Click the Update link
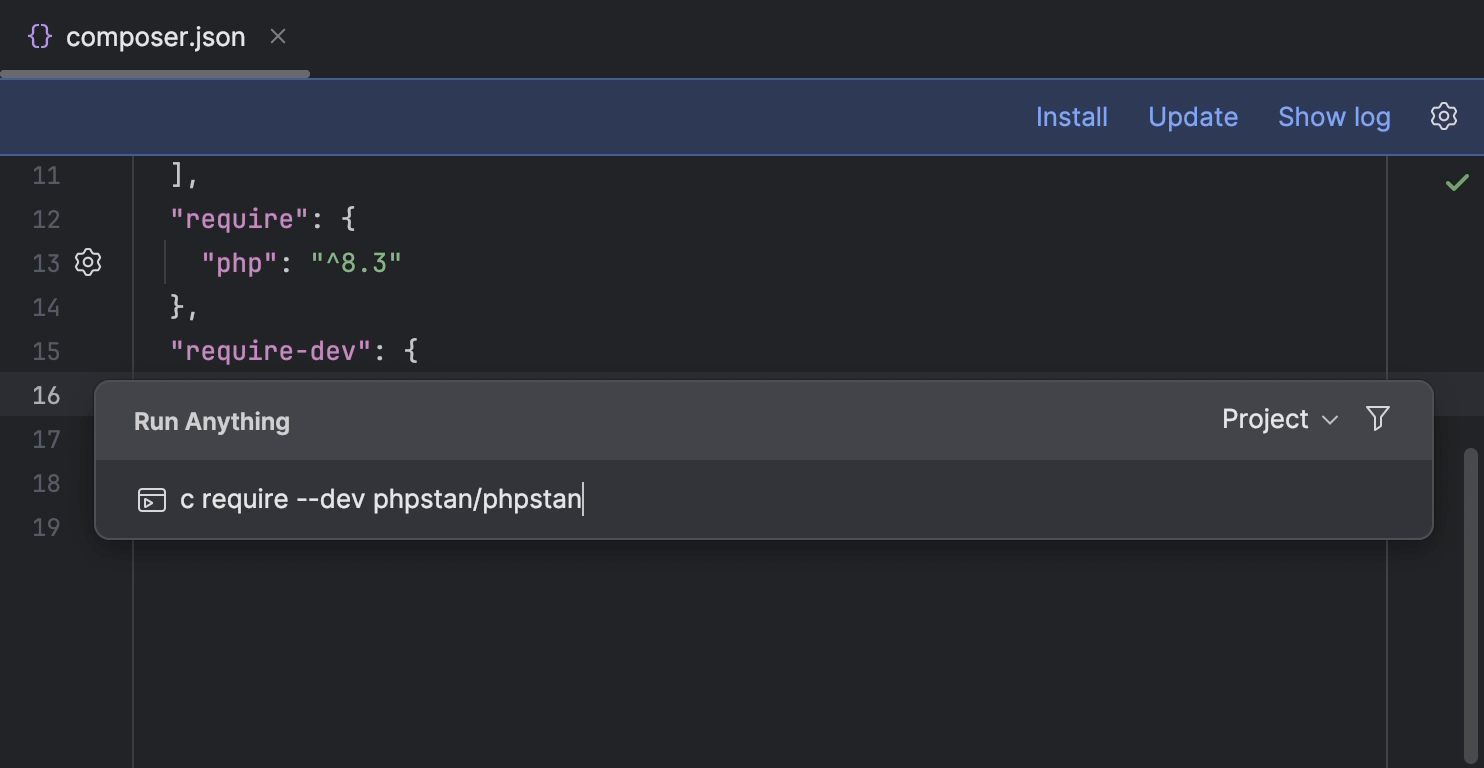Image resolution: width=1484 pixels, height=768 pixels. tap(1192, 116)
